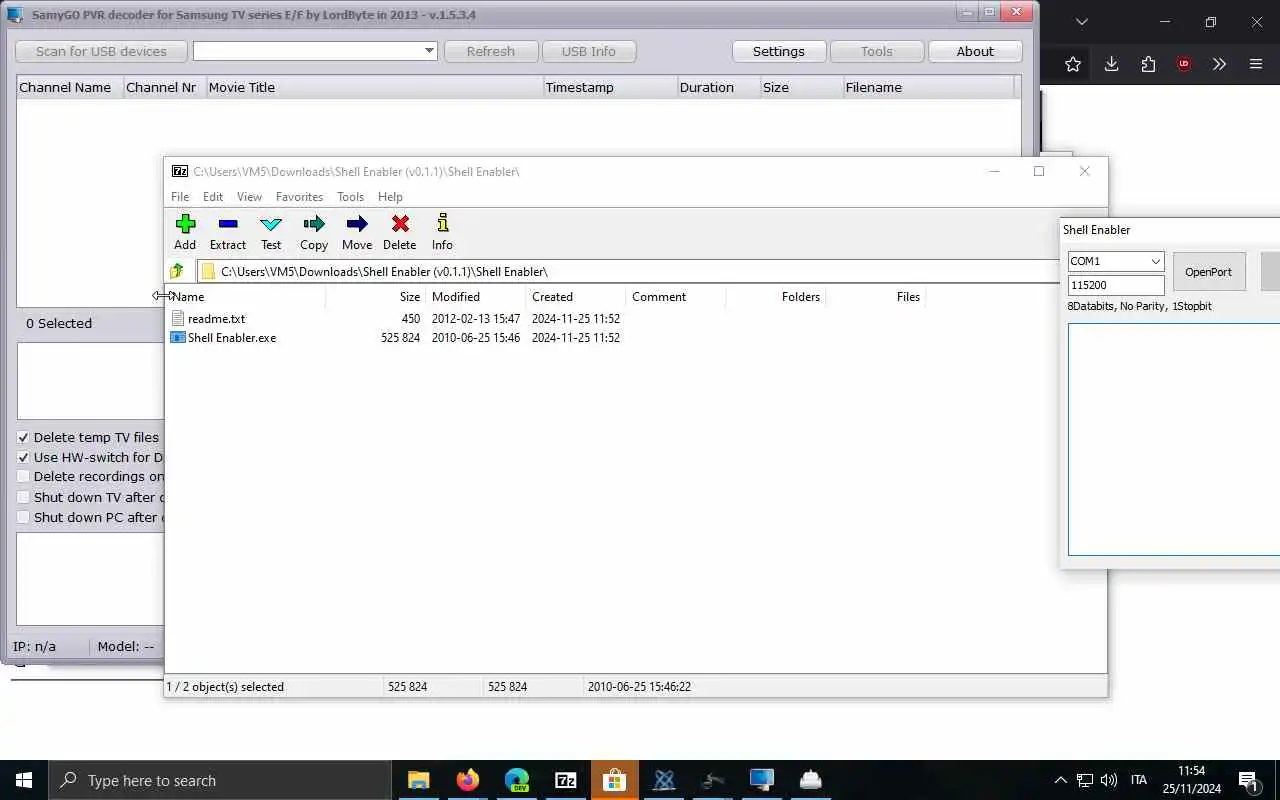This screenshot has width=1280, height=800.
Task: Click the Settings button in SamyGO
Action: [778, 51]
